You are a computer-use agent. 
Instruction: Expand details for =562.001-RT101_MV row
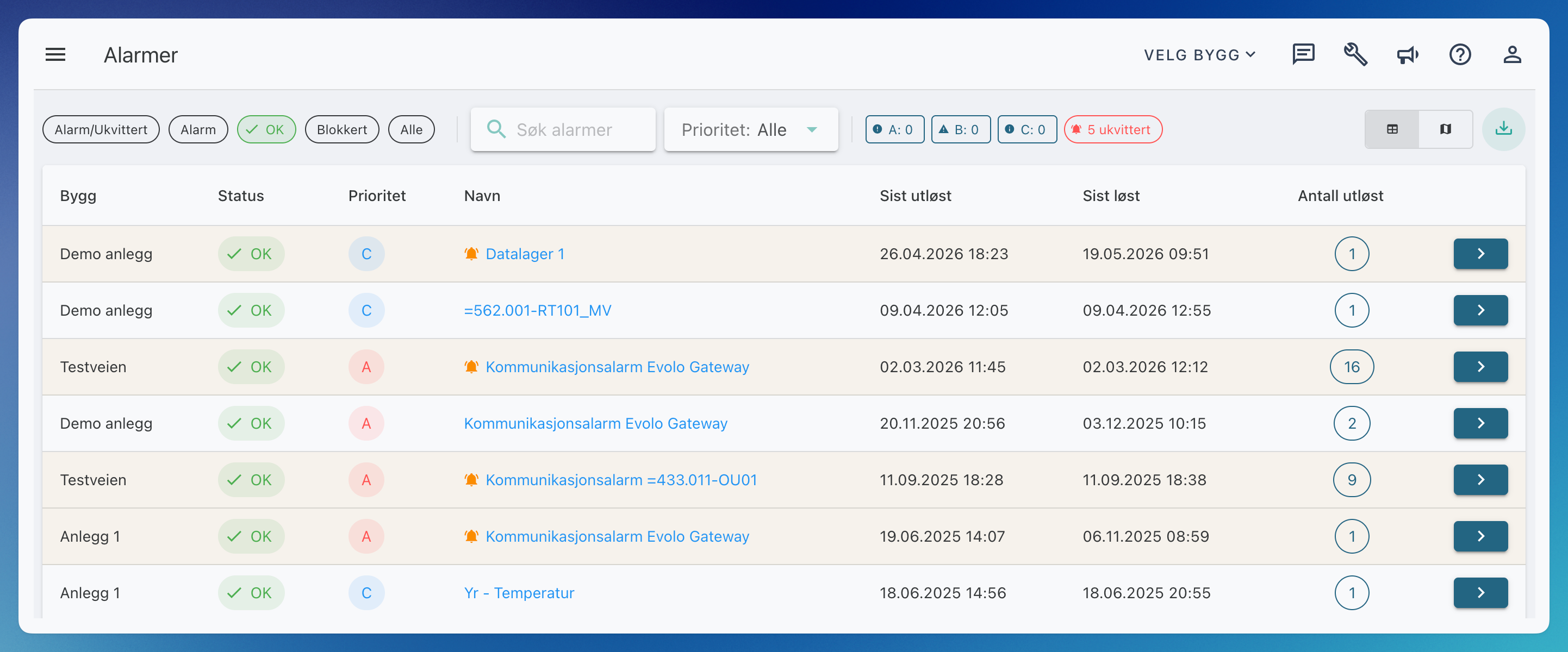(x=1480, y=310)
